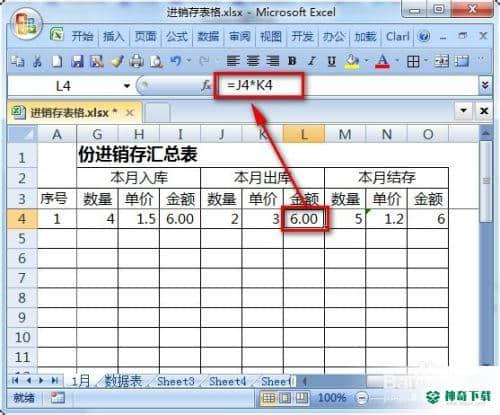This screenshot has width=500, height=415.
Task: Click the fill color bucket swatch
Action: tap(352, 61)
